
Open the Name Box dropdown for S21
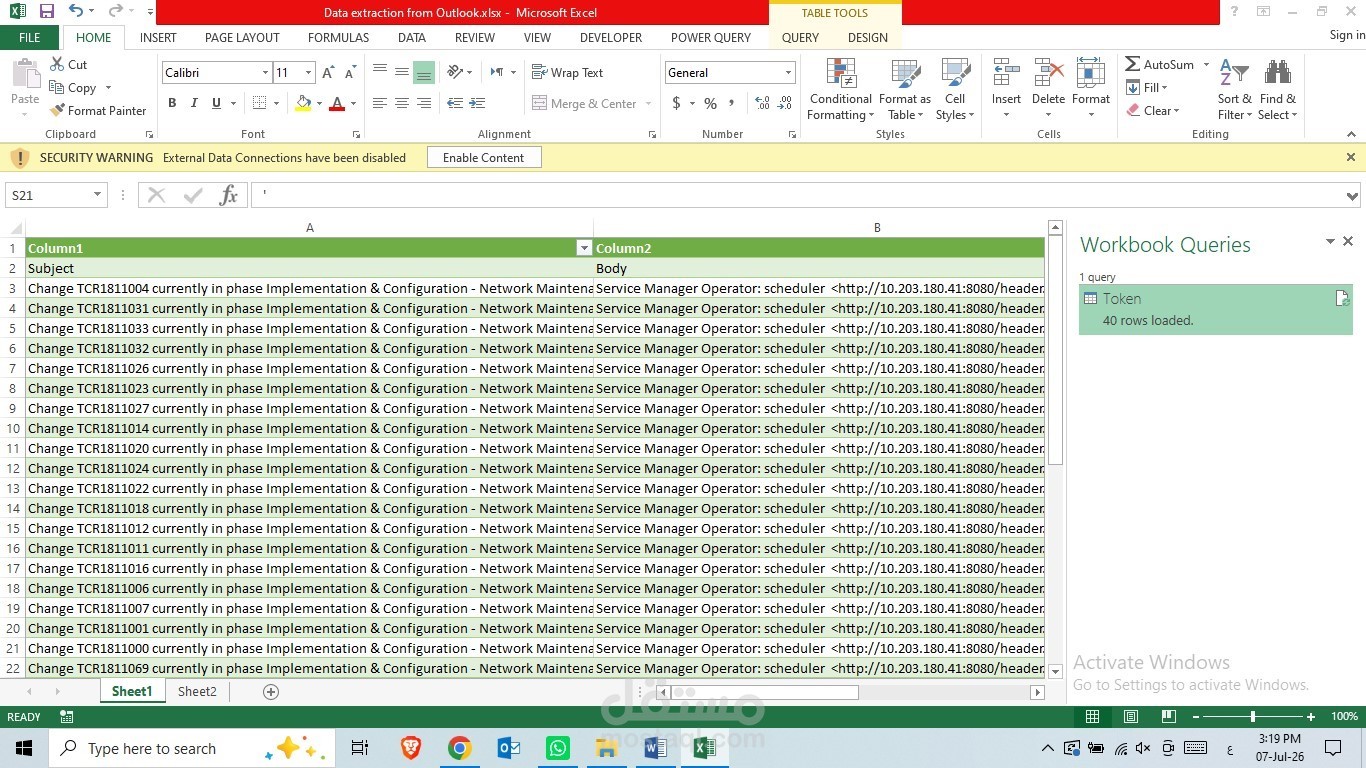click(97, 195)
